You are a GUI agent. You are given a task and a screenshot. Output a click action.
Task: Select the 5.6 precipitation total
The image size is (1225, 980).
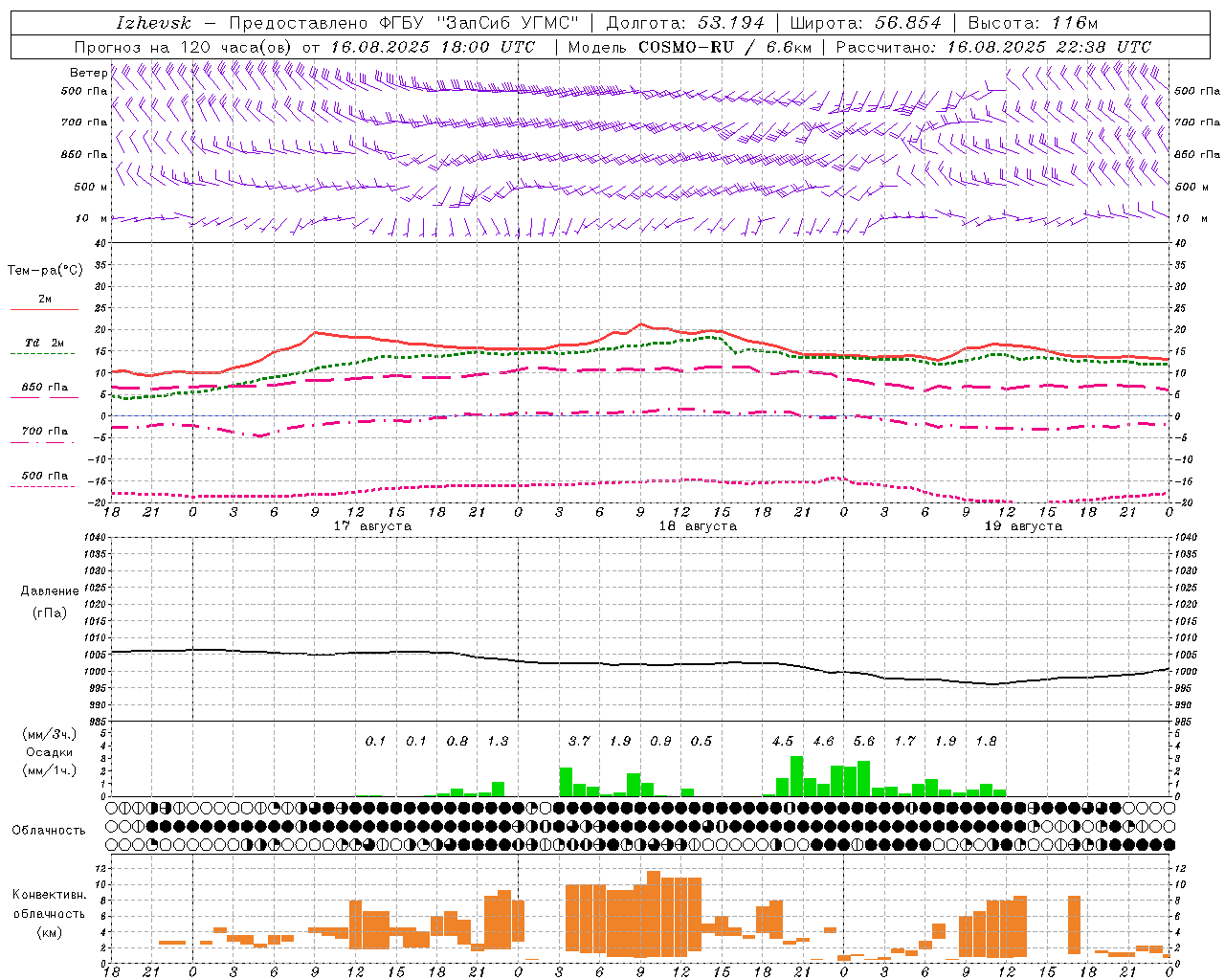(x=864, y=741)
